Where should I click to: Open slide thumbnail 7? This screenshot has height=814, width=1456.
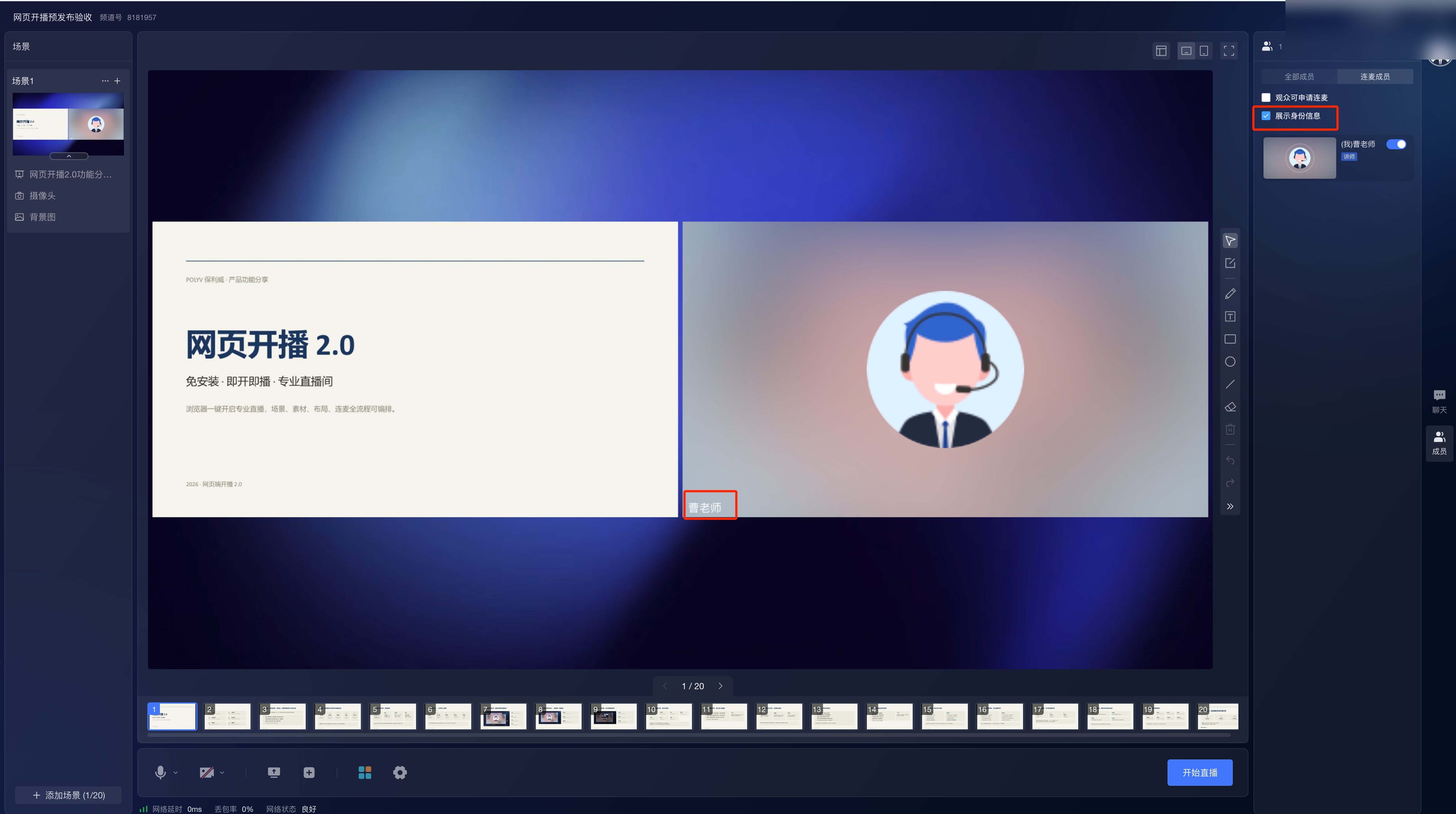point(503,716)
